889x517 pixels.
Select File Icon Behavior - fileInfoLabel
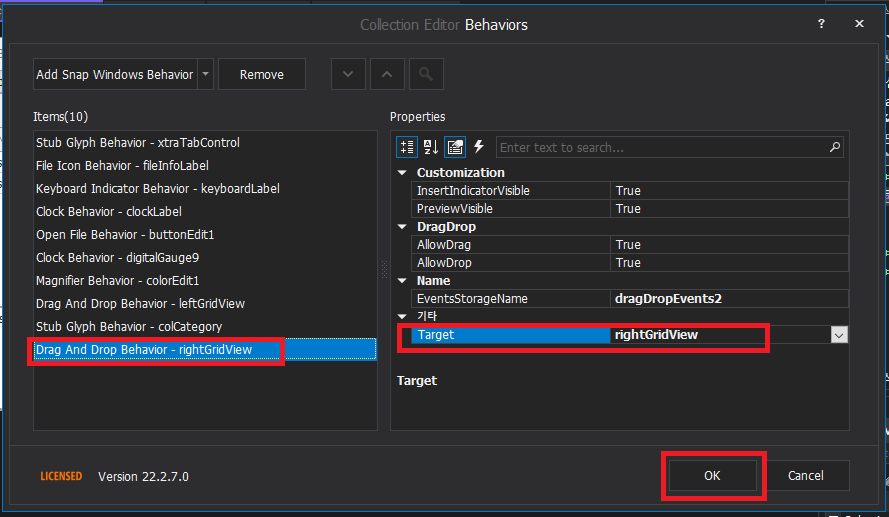pos(205,166)
